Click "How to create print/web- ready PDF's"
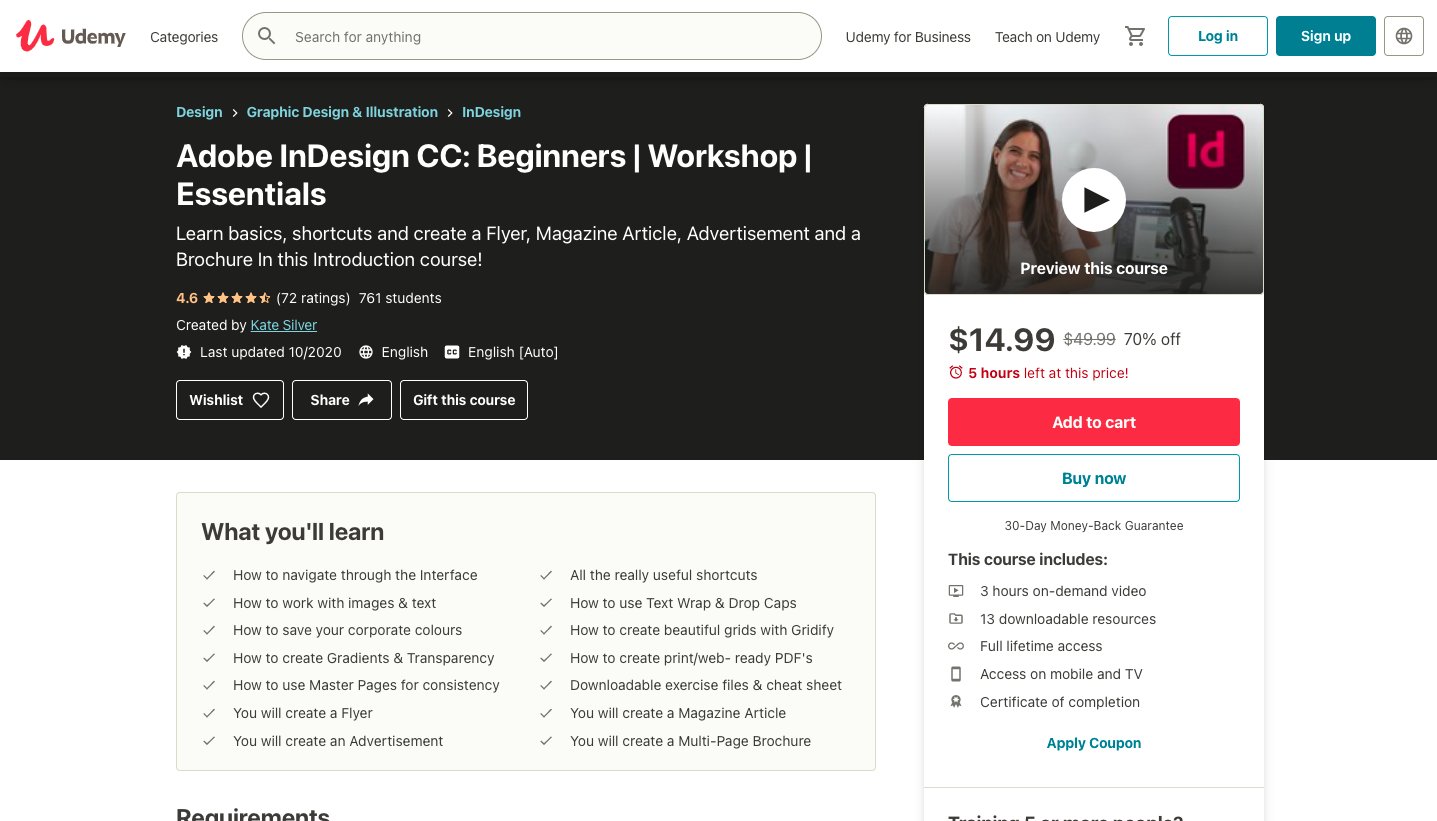Image resolution: width=1437 pixels, height=821 pixels. (691, 658)
